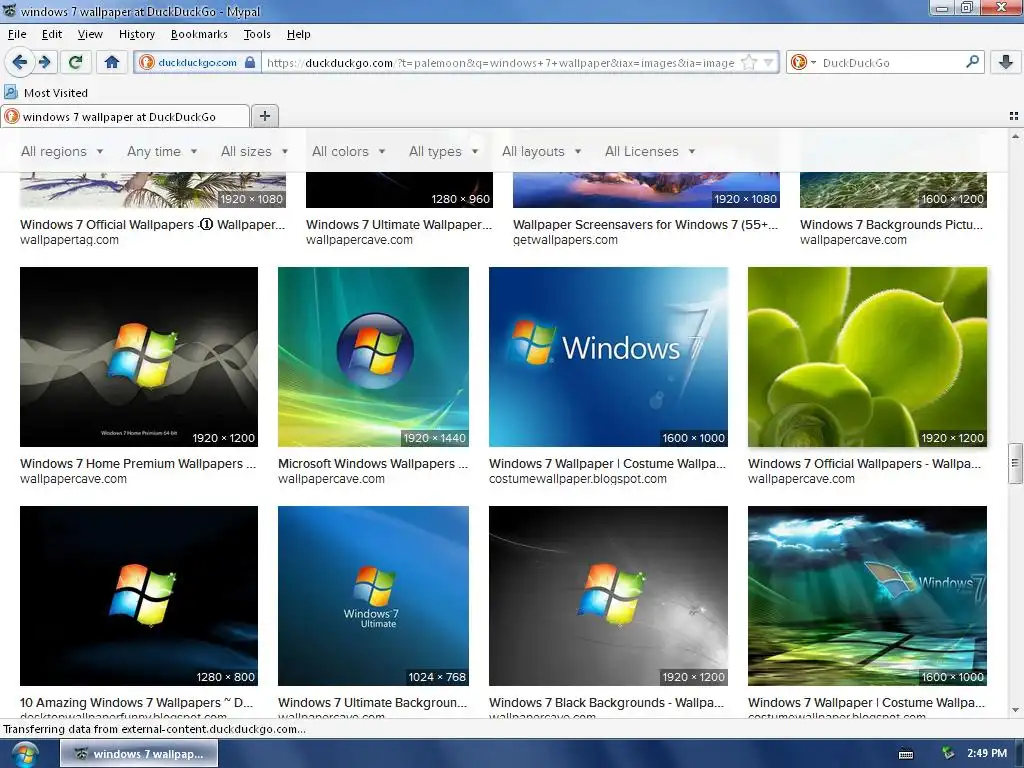Open the Downloads arrow button
This screenshot has width=1024, height=768.
(x=1006, y=62)
